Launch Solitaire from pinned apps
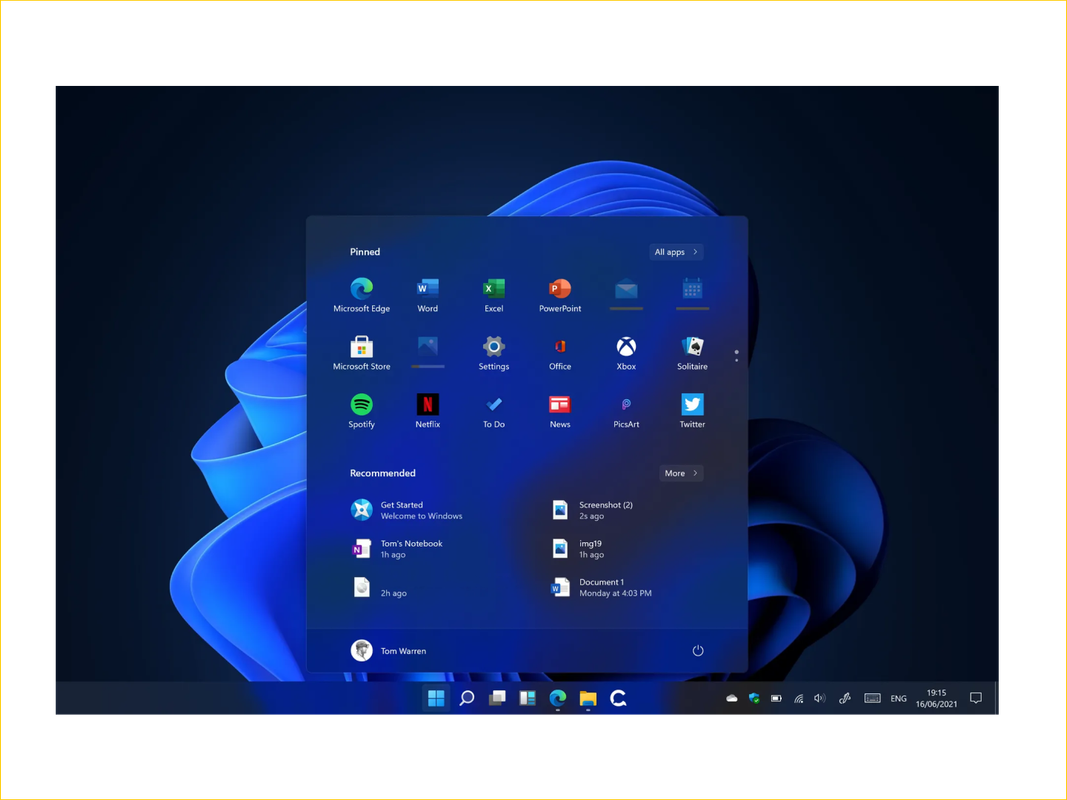Viewport: 1067px width, 800px height. [692, 352]
